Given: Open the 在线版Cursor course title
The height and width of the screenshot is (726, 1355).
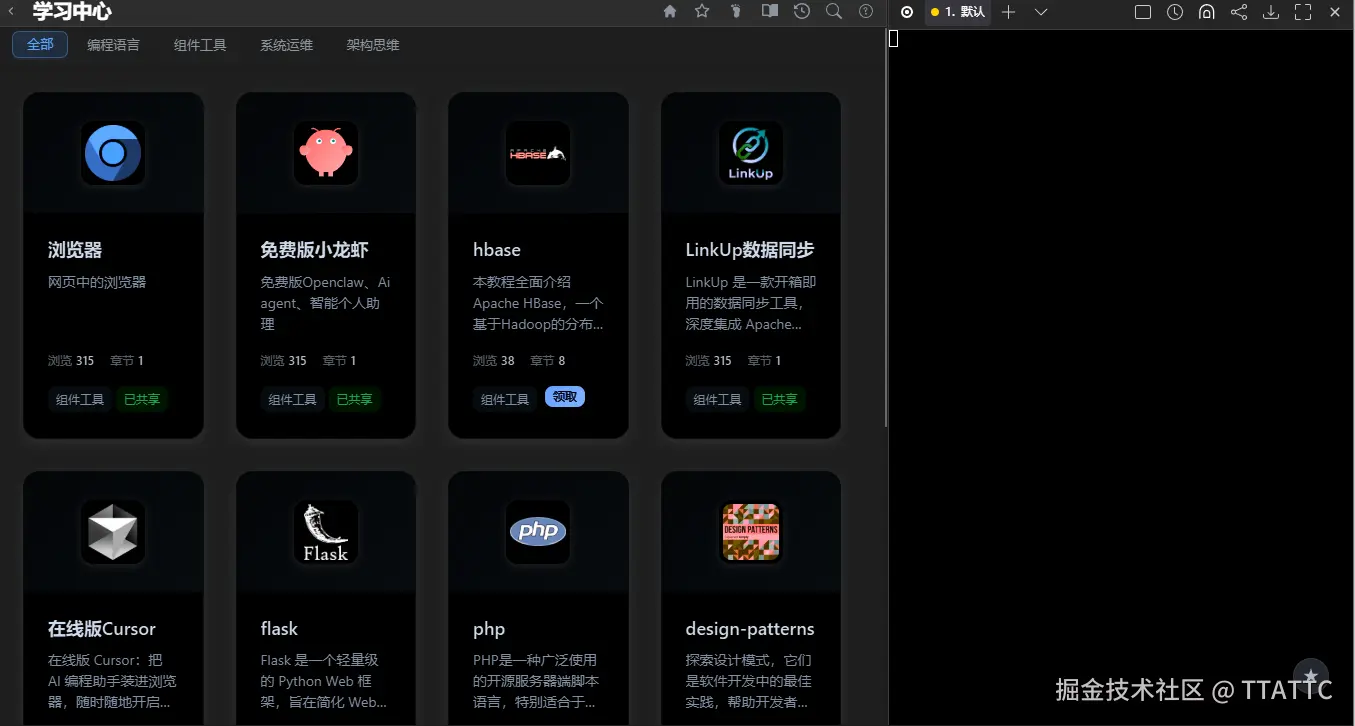Looking at the screenshot, I should coord(102,629).
